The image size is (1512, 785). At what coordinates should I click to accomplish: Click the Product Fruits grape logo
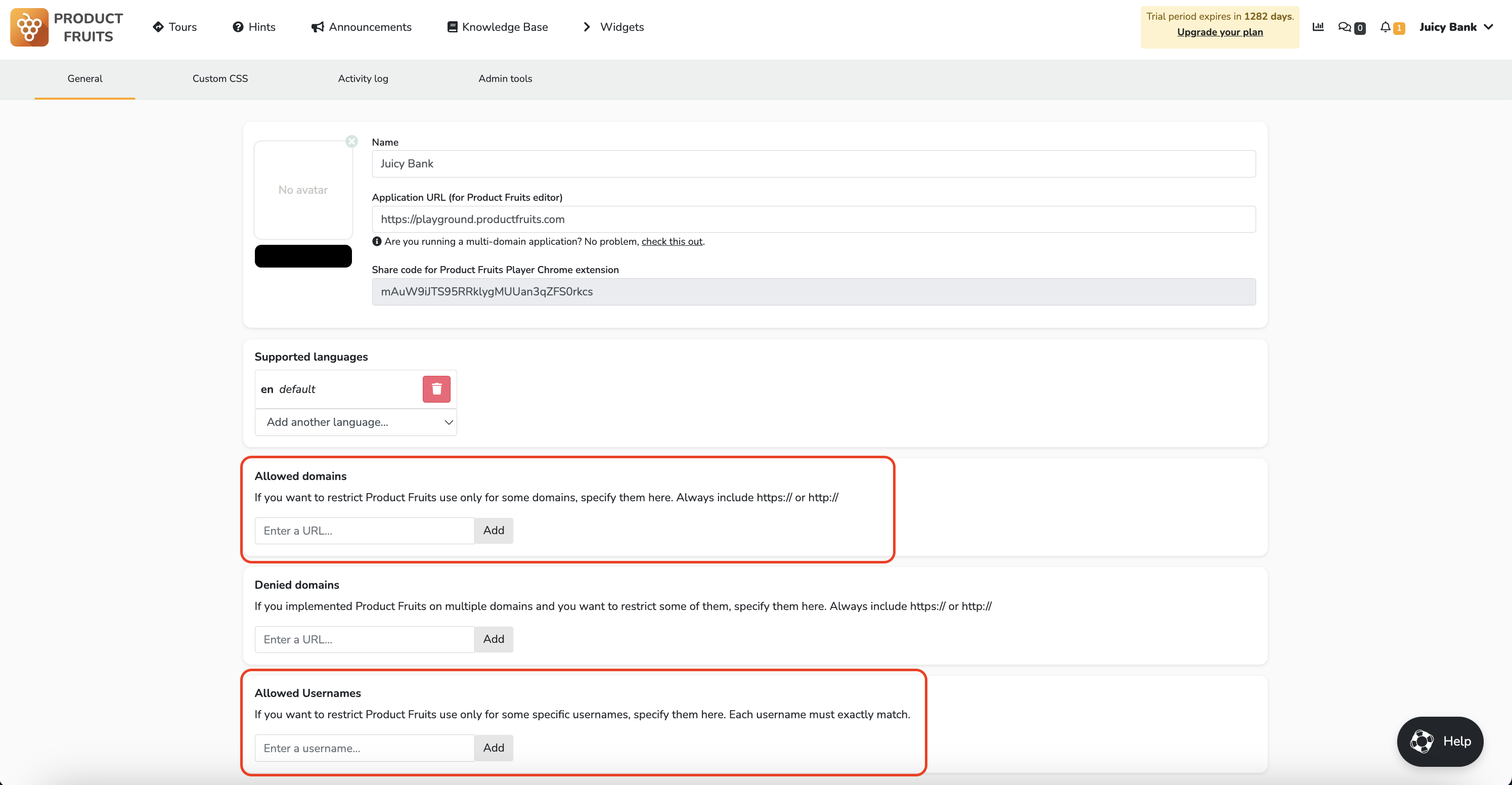point(29,27)
